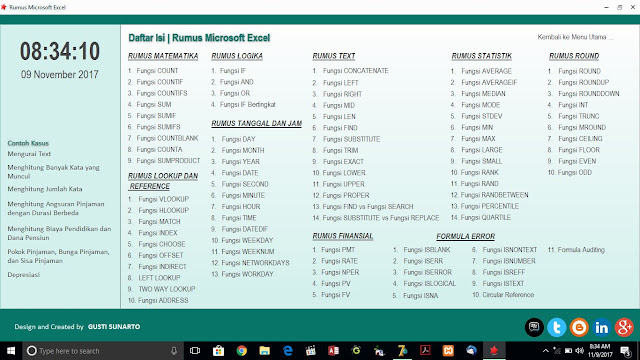The width and height of the screenshot is (640, 360).
Task: Launch Adobe Acrobat from the taskbar
Action: [x=425, y=351]
